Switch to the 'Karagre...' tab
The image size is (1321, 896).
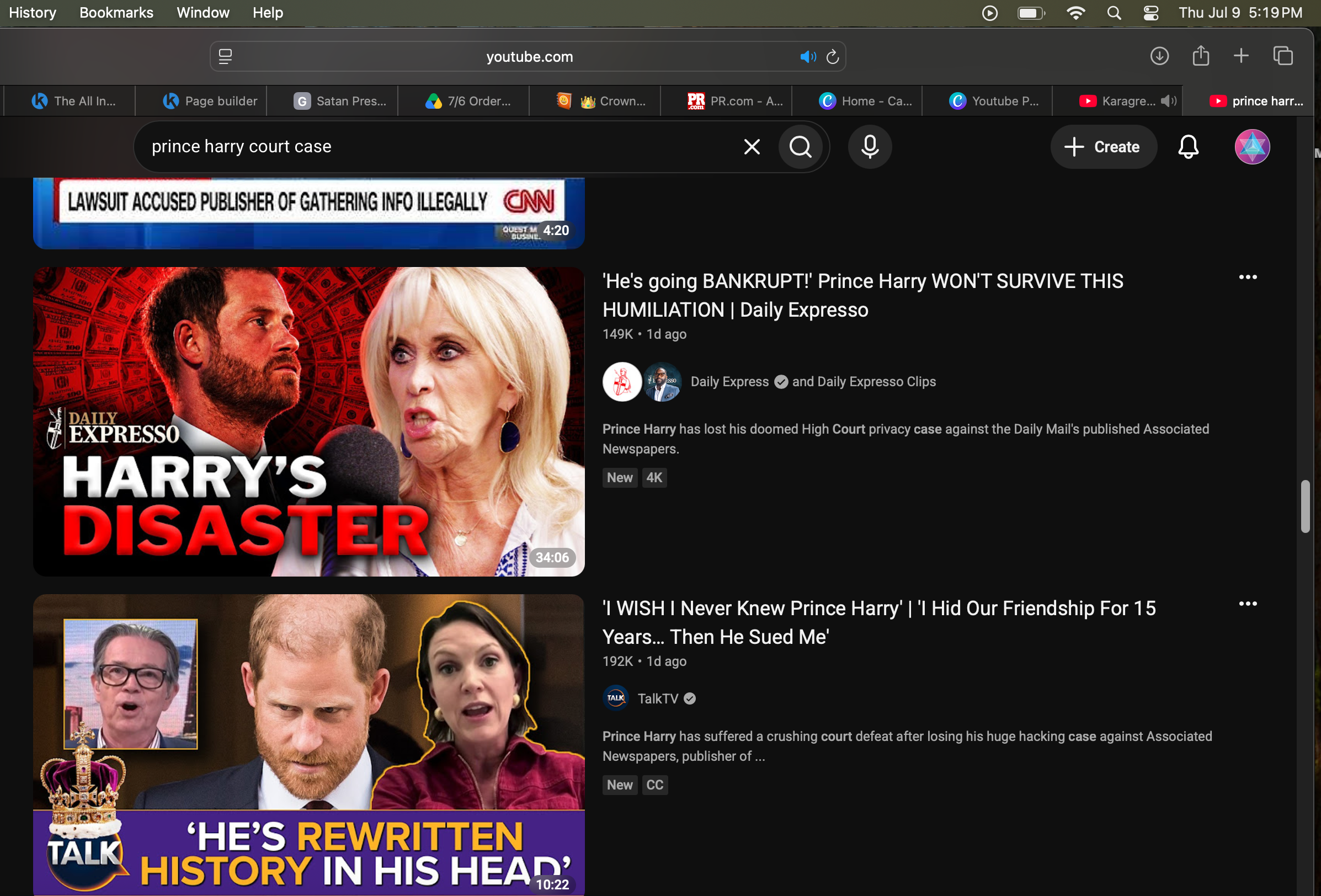pos(1117,101)
